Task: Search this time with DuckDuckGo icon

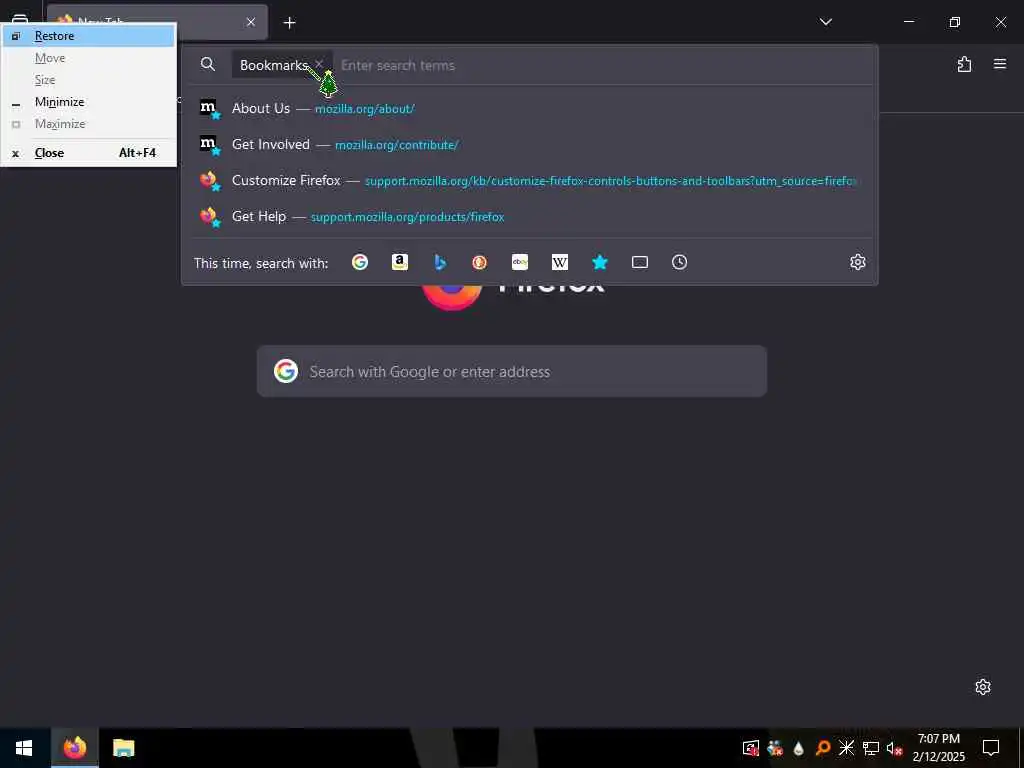Action: click(480, 262)
